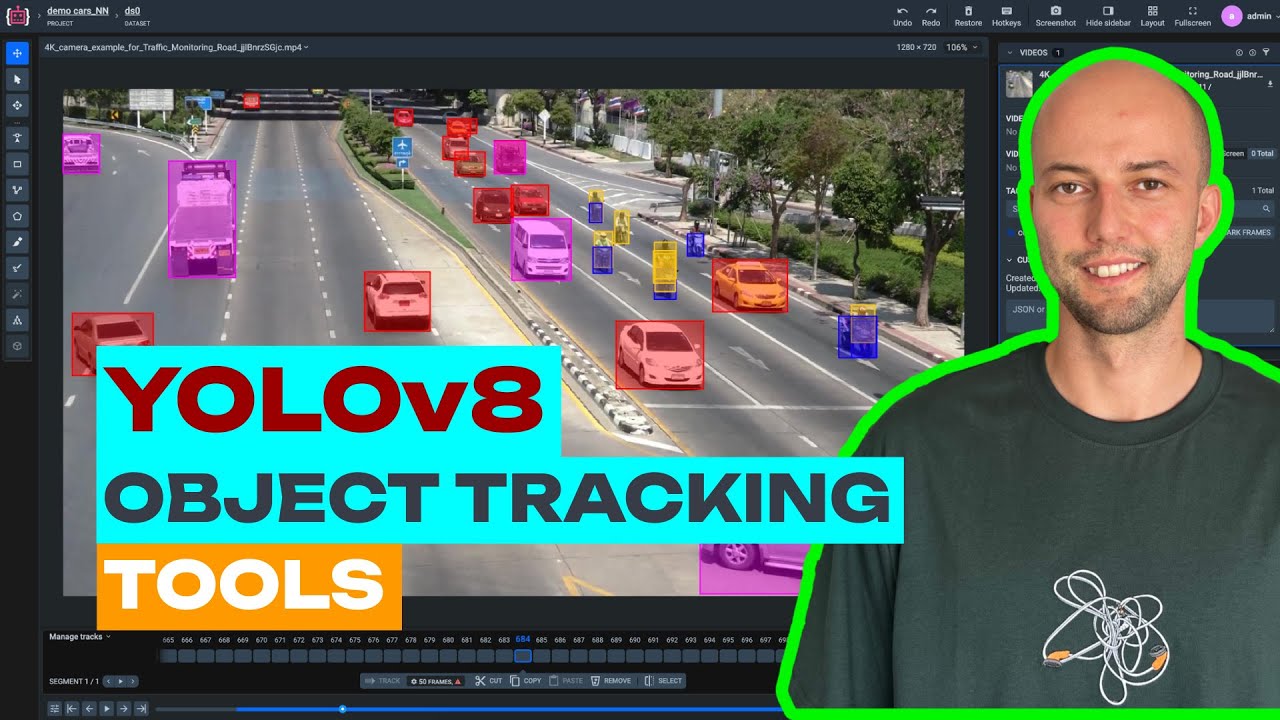This screenshot has width=1280, height=720.
Task: Select the cuboid tool
Action: [17, 345]
